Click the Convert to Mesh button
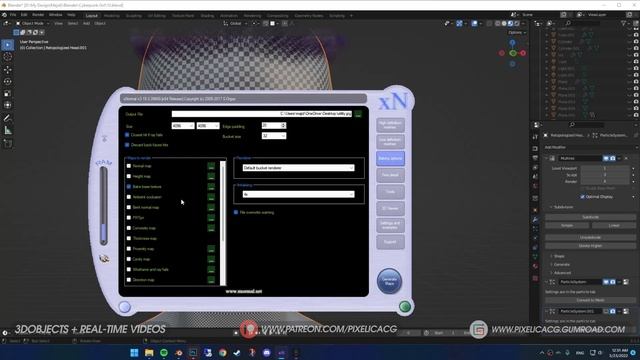Viewport: 640px width, 360px height. click(x=591, y=300)
